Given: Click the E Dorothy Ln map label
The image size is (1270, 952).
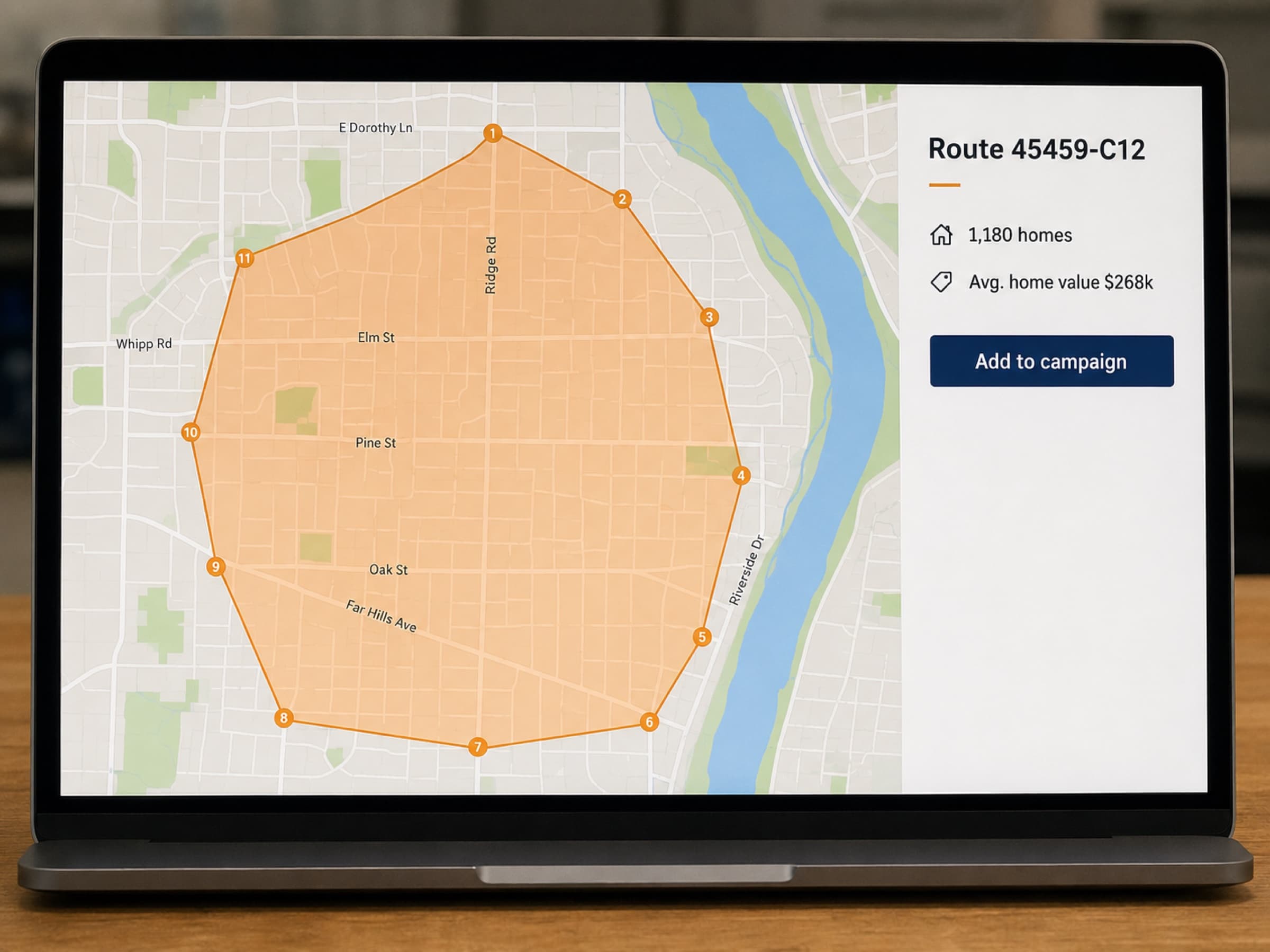Looking at the screenshot, I should [376, 128].
